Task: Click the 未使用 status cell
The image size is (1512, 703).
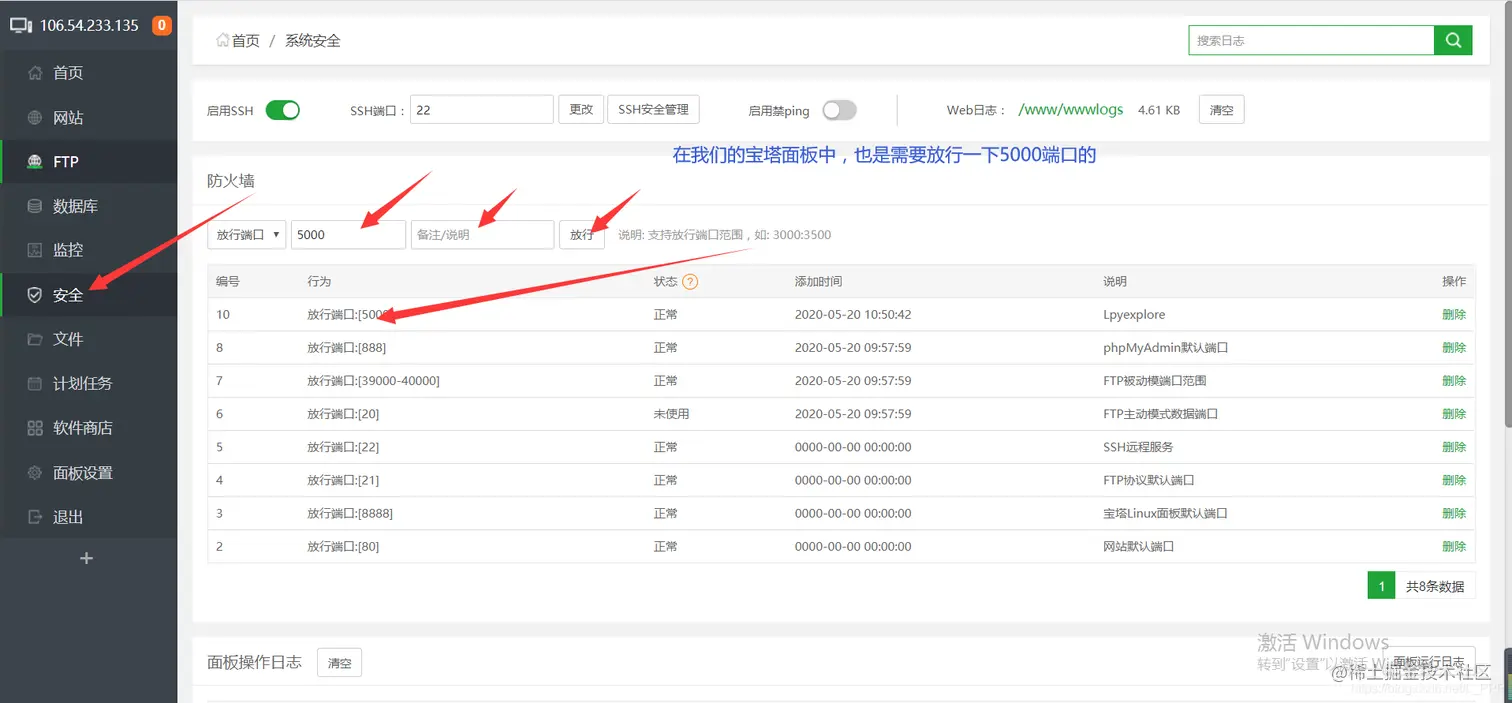Action: pos(671,414)
